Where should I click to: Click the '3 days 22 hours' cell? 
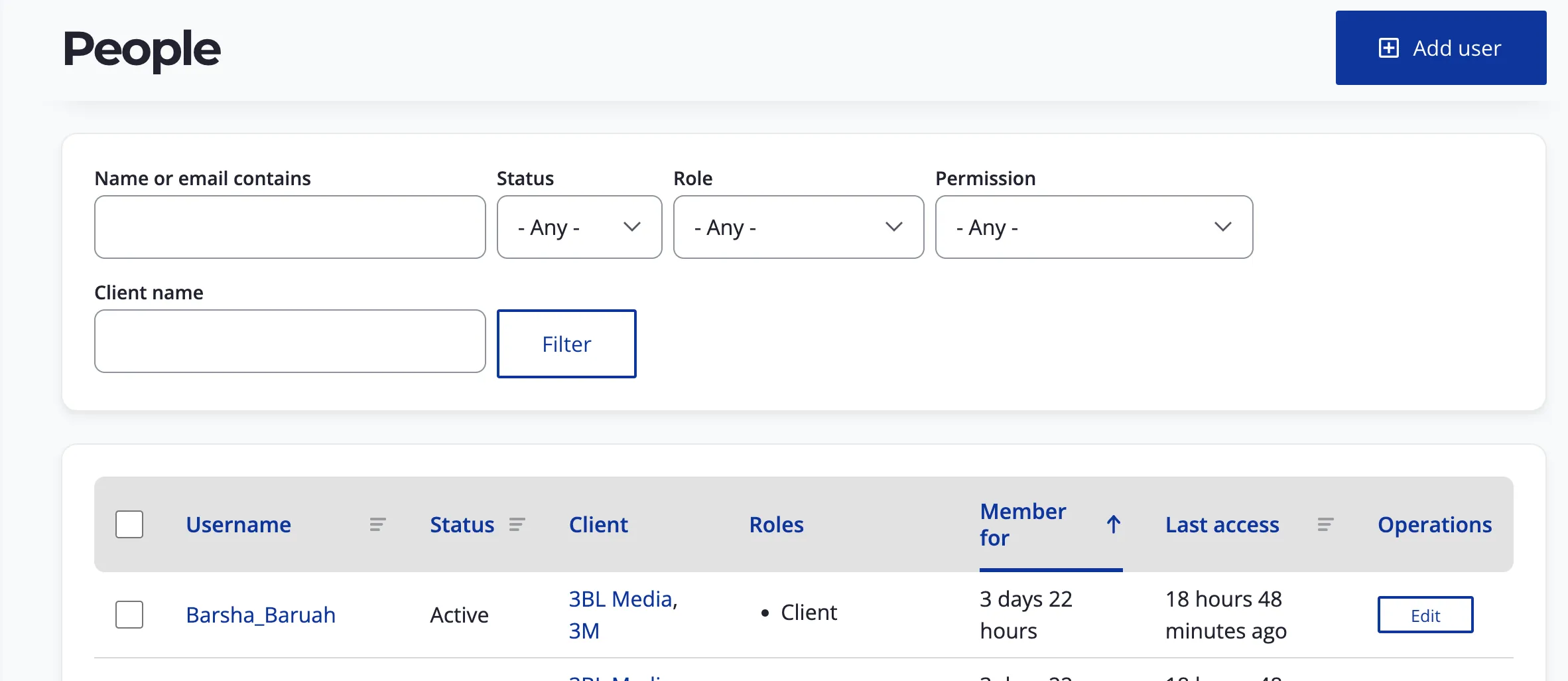(x=1026, y=615)
